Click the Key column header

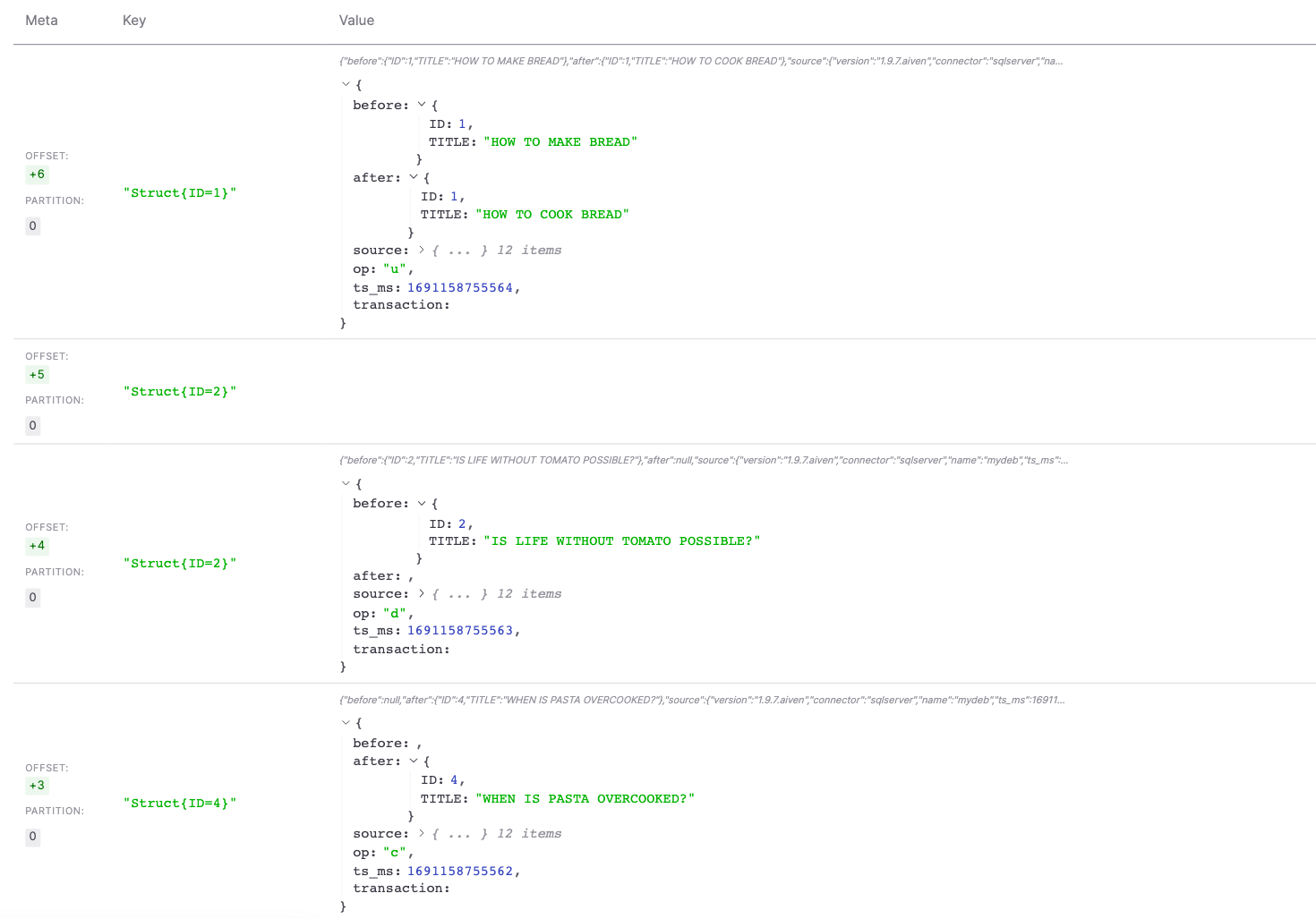[134, 20]
